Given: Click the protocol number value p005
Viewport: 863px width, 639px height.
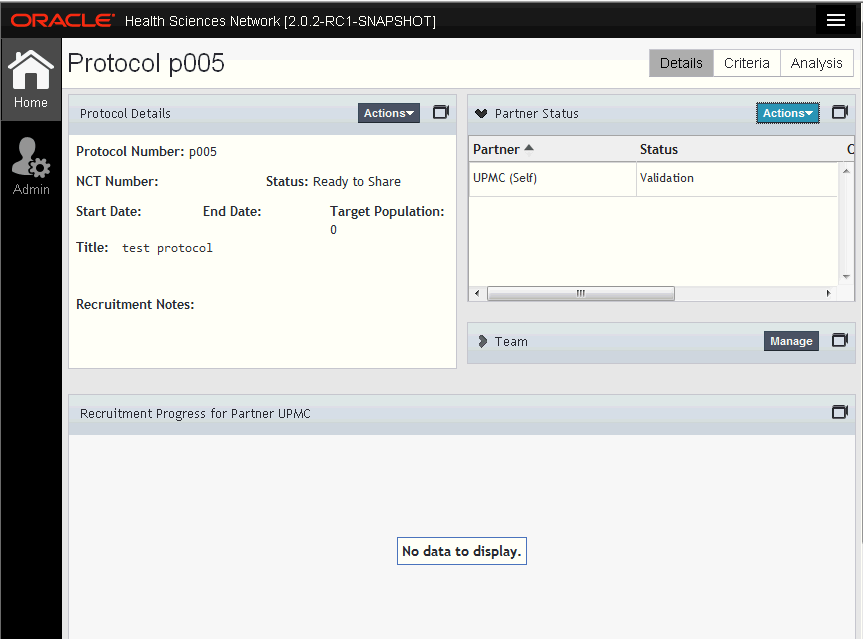Looking at the screenshot, I should 203,152.
